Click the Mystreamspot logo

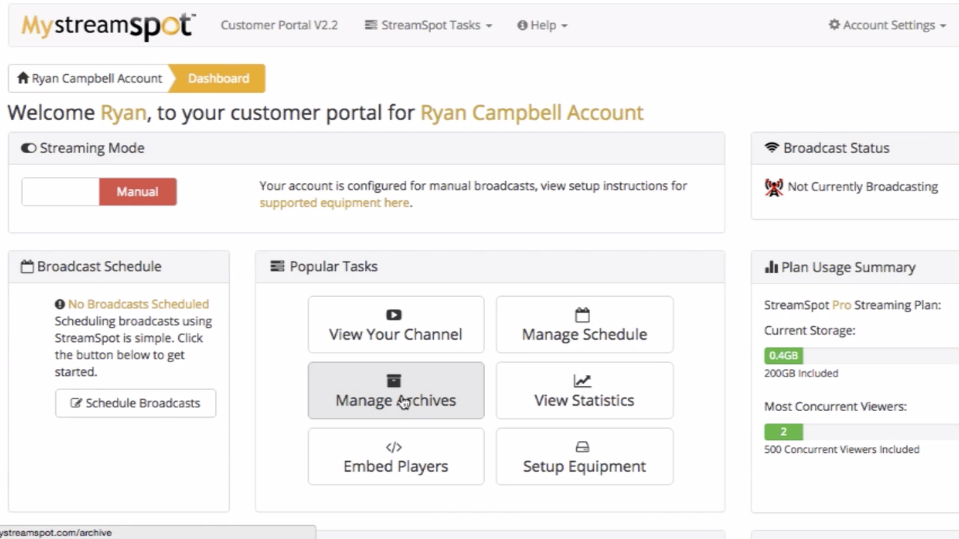[108, 26]
